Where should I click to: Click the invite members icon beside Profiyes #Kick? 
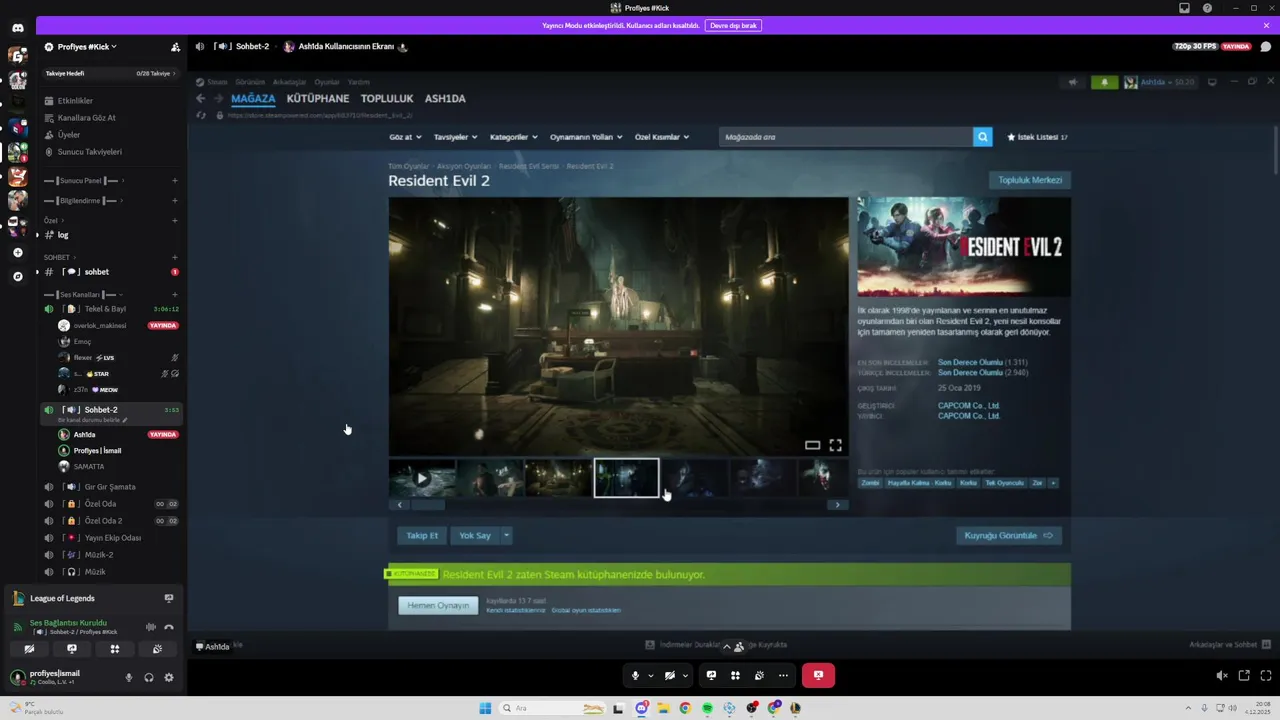point(175,47)
